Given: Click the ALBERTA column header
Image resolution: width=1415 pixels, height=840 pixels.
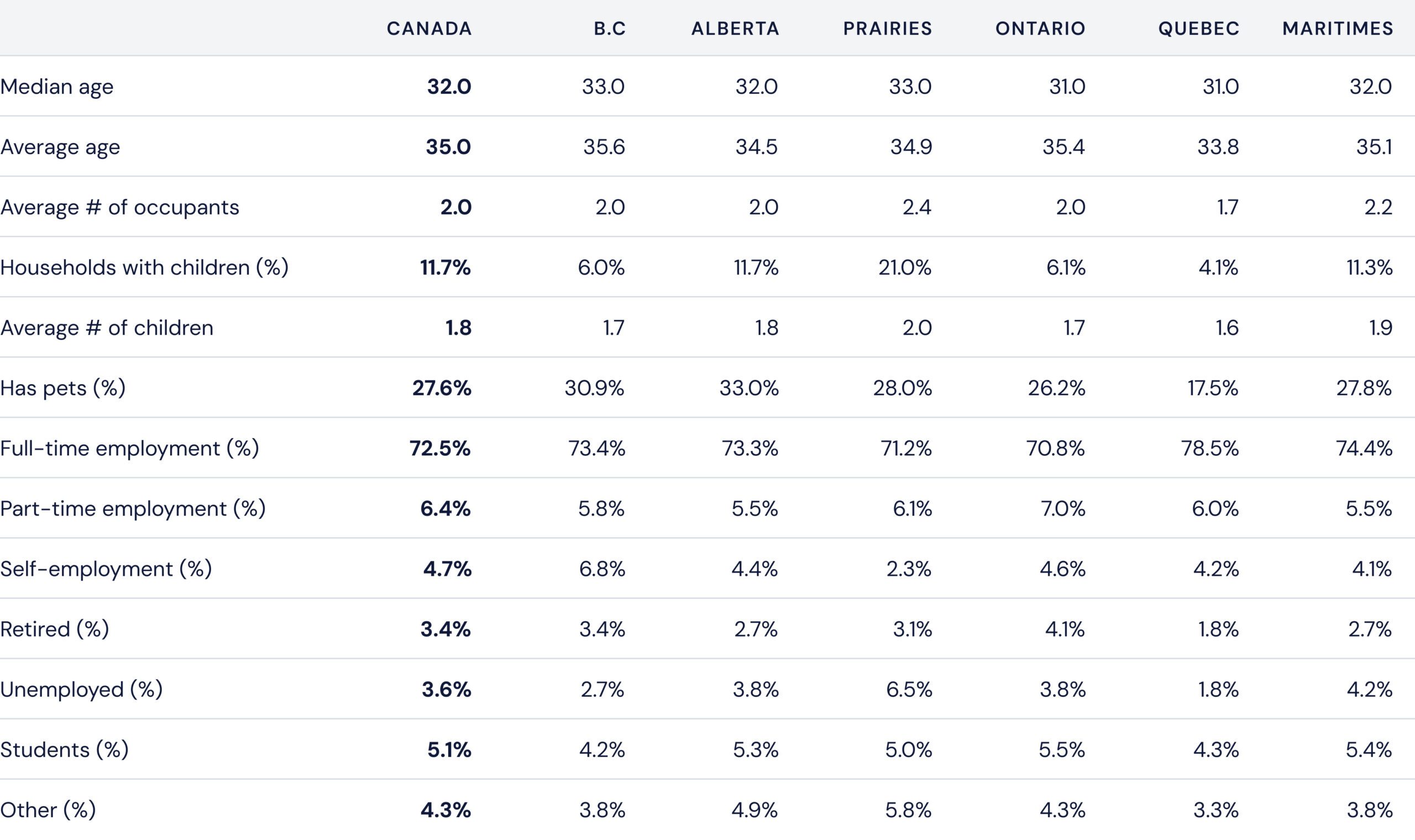Looking at the screenshot, I should pyautogui.click(x=735, y=28).
